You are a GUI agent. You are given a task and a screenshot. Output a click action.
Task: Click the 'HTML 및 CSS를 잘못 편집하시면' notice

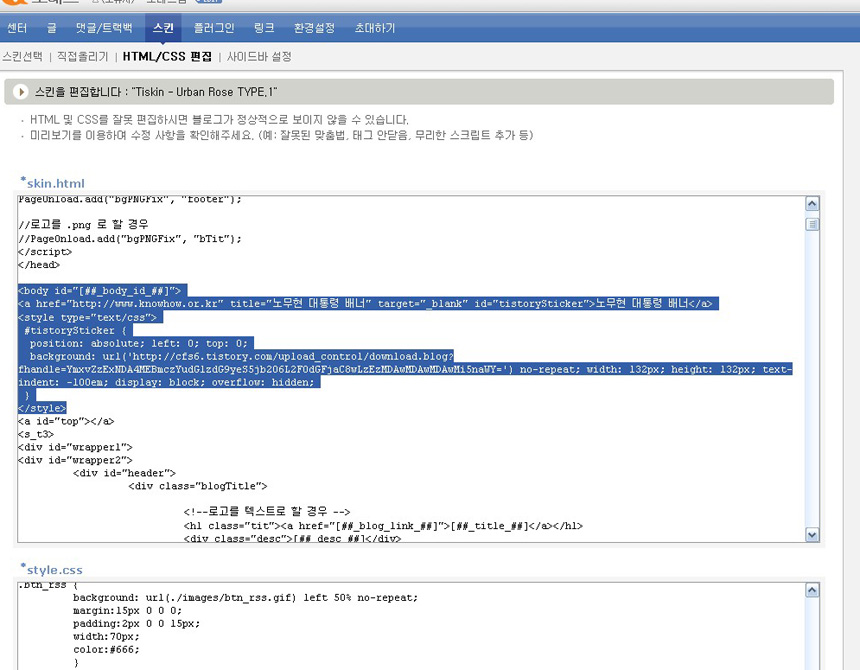pyautogui.click(x=219, y=120)
